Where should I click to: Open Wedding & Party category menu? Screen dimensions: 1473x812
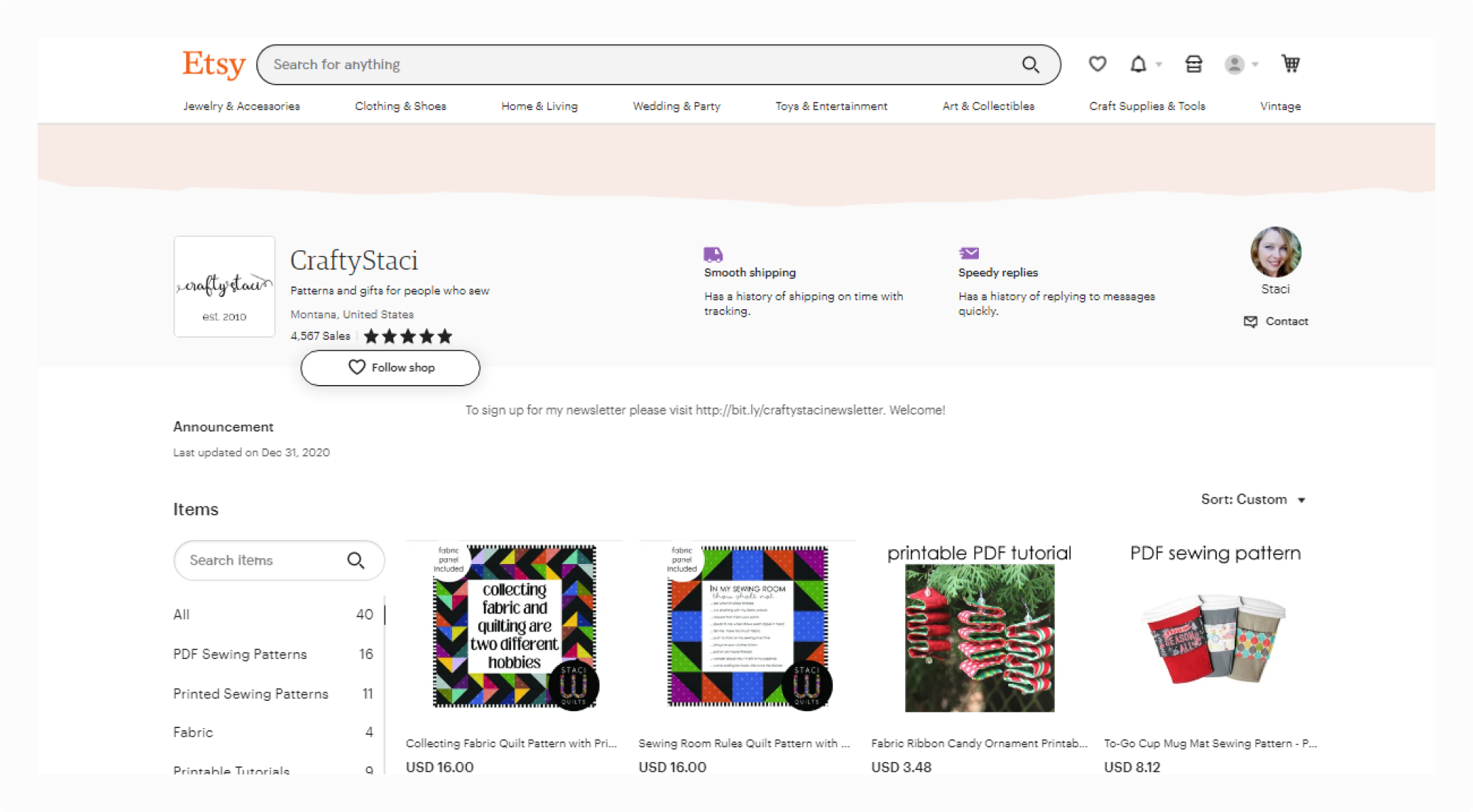677,106
